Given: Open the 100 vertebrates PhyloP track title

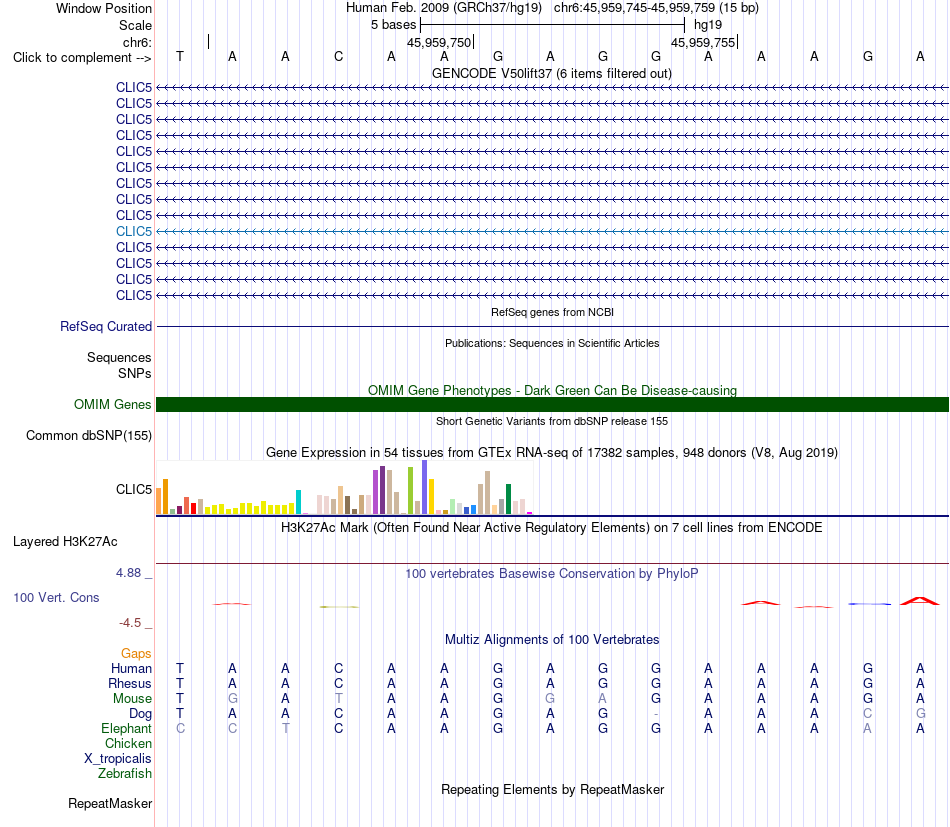Looking at the screenshot, I should tap(552, 573).
